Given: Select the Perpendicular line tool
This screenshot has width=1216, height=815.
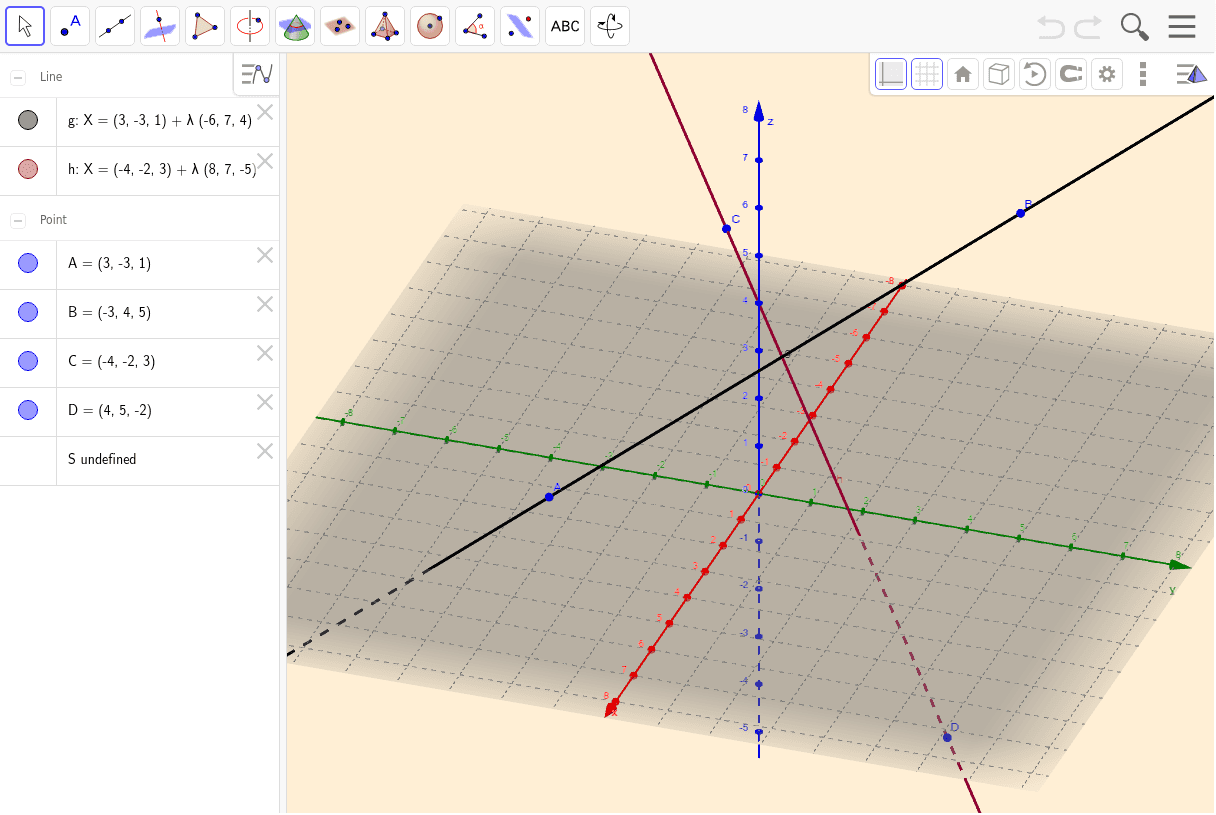Looking at the screenshot, I should (x=160, y=26).
